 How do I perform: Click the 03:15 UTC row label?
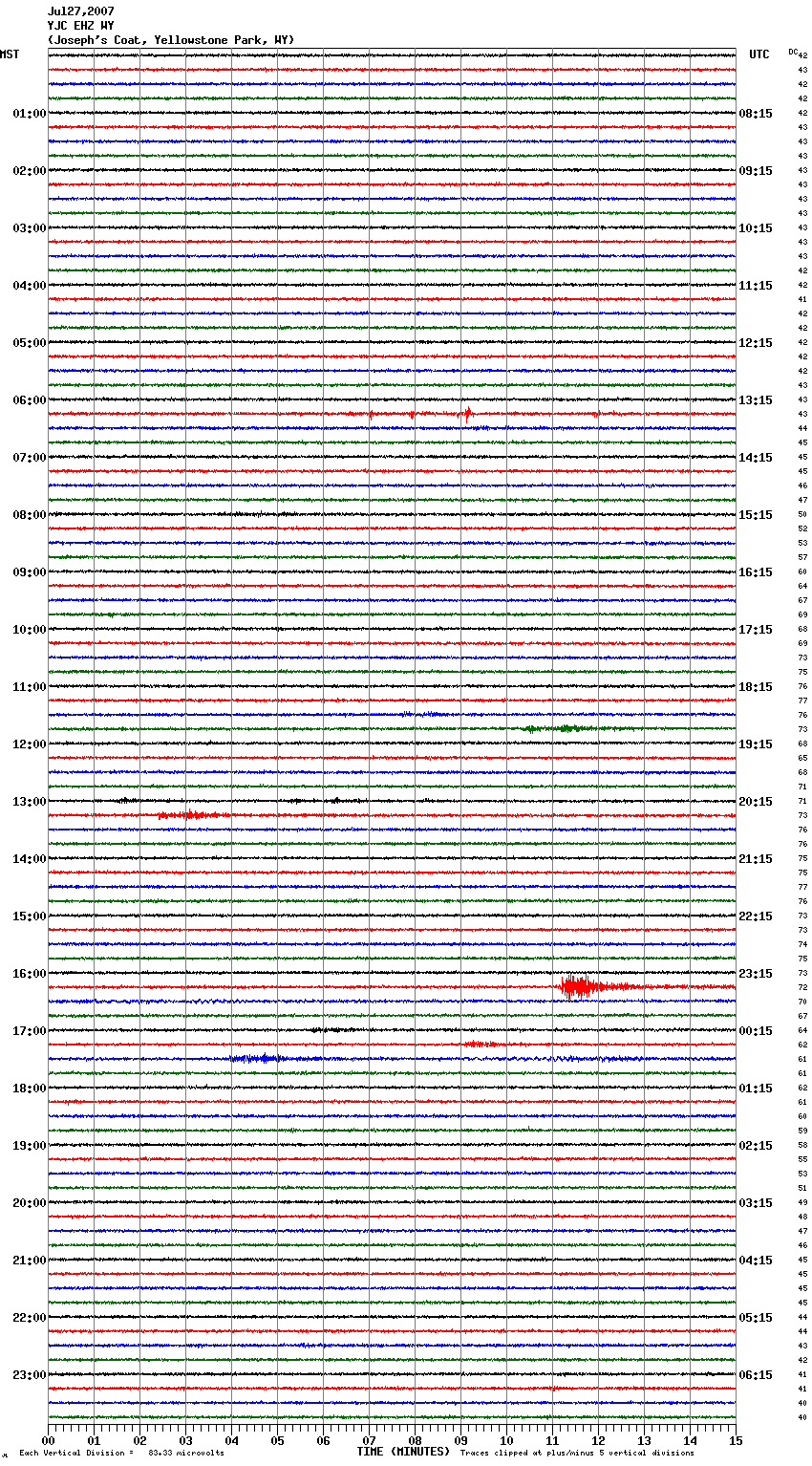(x=756, y=1203)
